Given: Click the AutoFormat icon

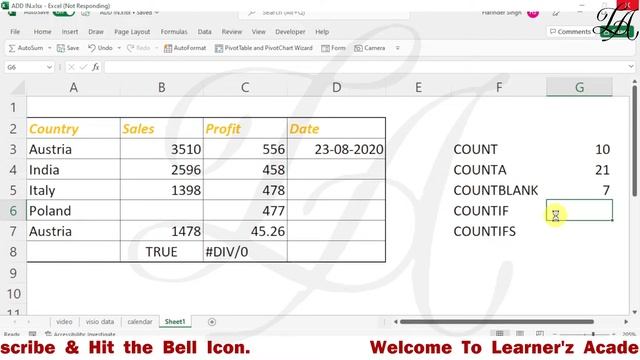Looking at the screenshot, I should point(168,48).
